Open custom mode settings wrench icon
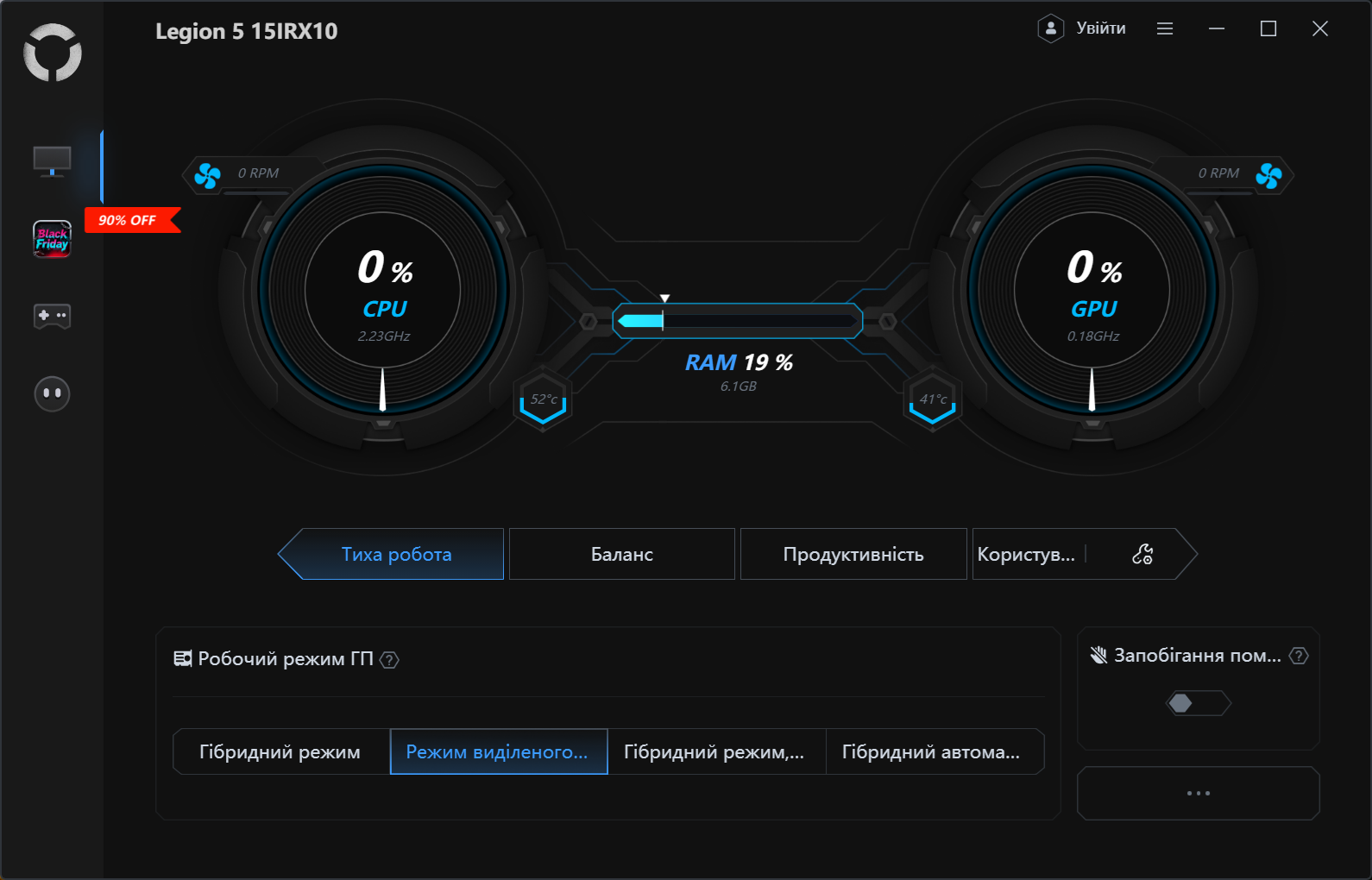Screen dimensions: 1372x880 (x=1142, y=554)
